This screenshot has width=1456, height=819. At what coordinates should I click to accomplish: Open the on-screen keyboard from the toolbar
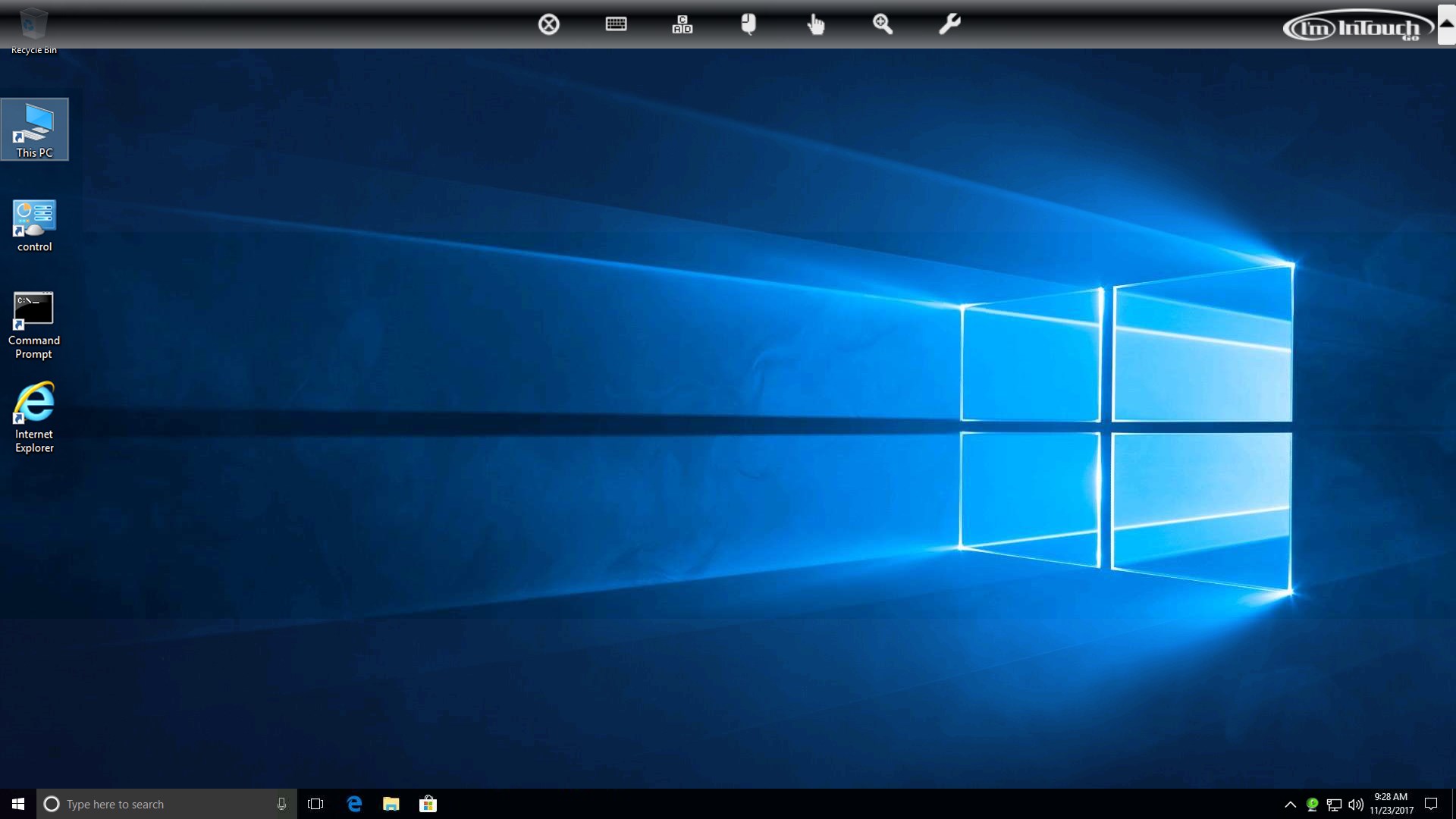[x=616, y=24]
